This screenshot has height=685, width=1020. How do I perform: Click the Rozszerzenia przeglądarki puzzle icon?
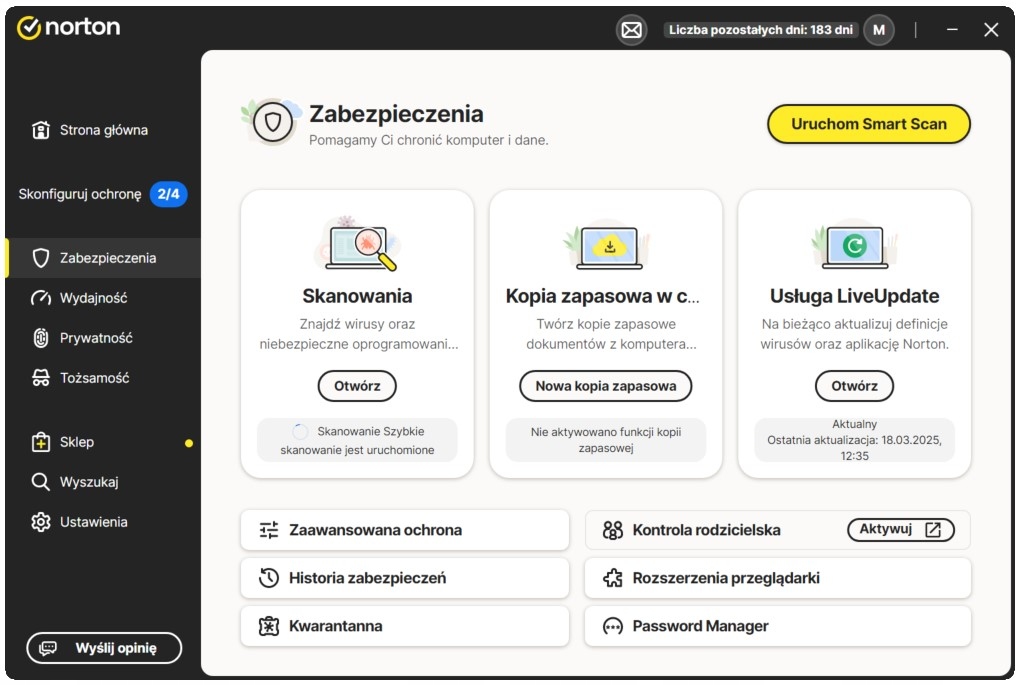[613, 578]
